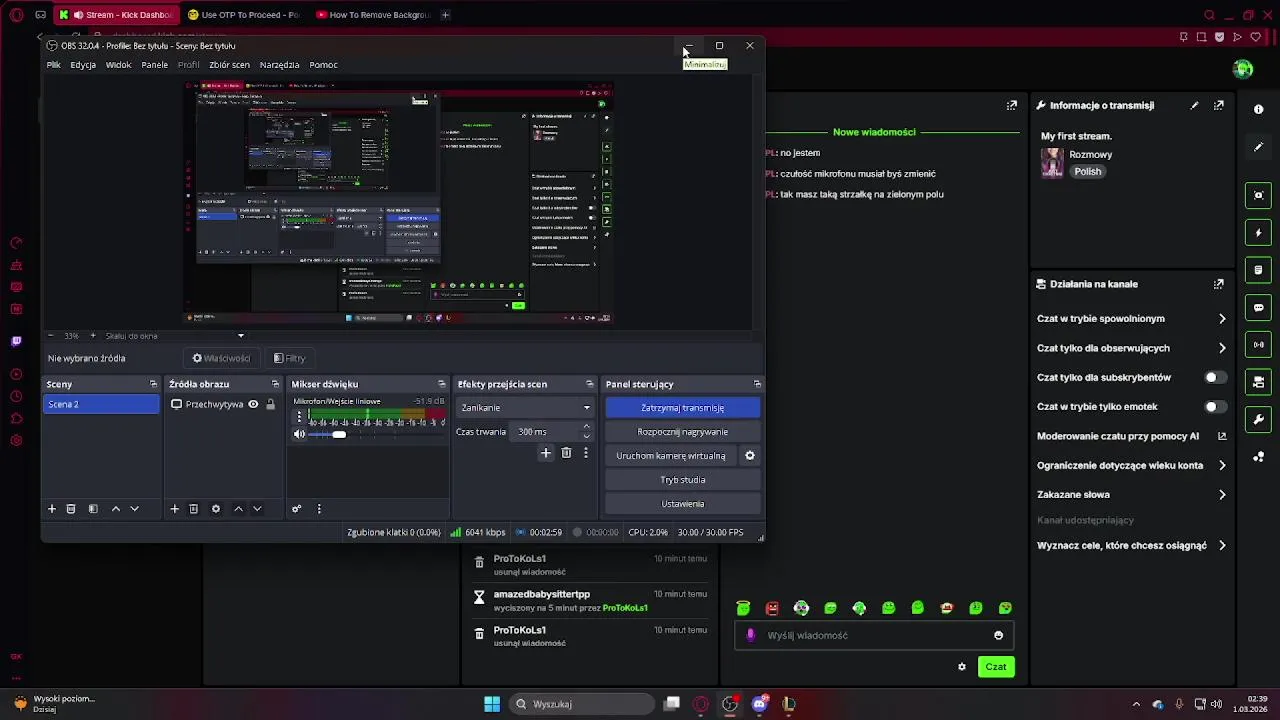Open Discord from taskbar
The height and width of the screenshot is (720, 1280).
(x=759, y=704)
